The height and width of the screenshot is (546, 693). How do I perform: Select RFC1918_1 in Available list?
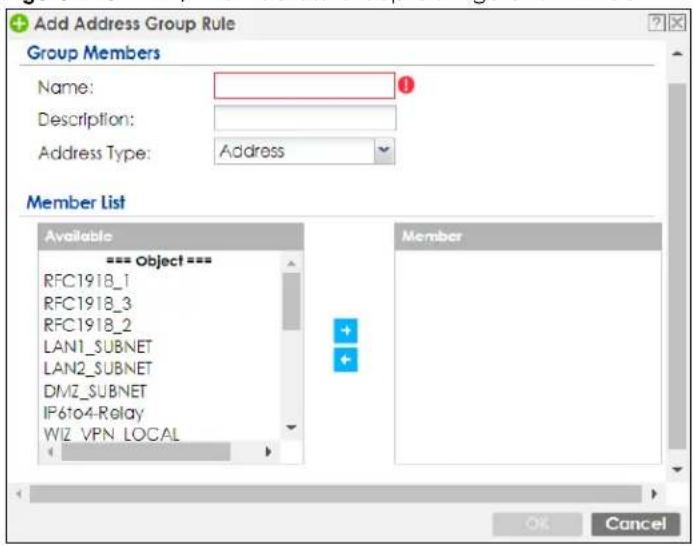point(86,281)
